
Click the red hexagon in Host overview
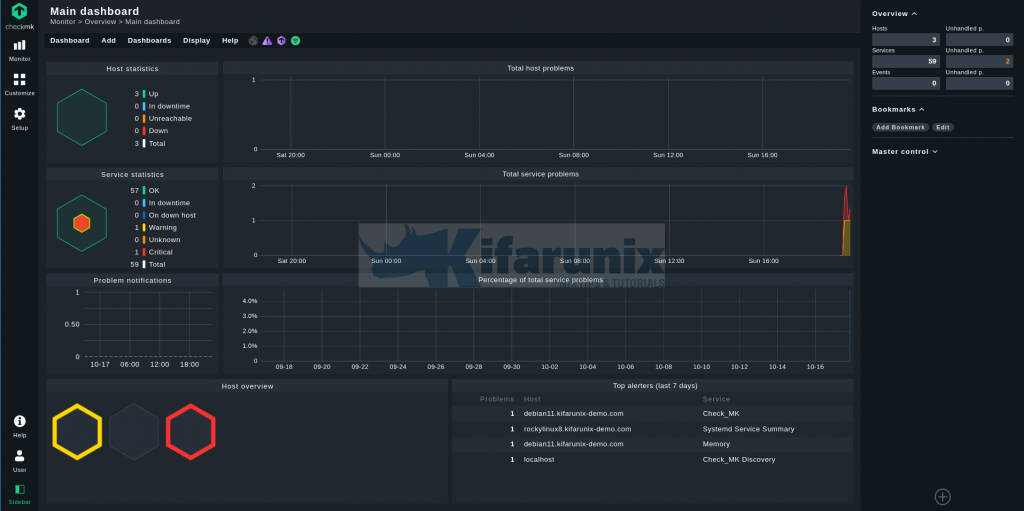[191, 431]
